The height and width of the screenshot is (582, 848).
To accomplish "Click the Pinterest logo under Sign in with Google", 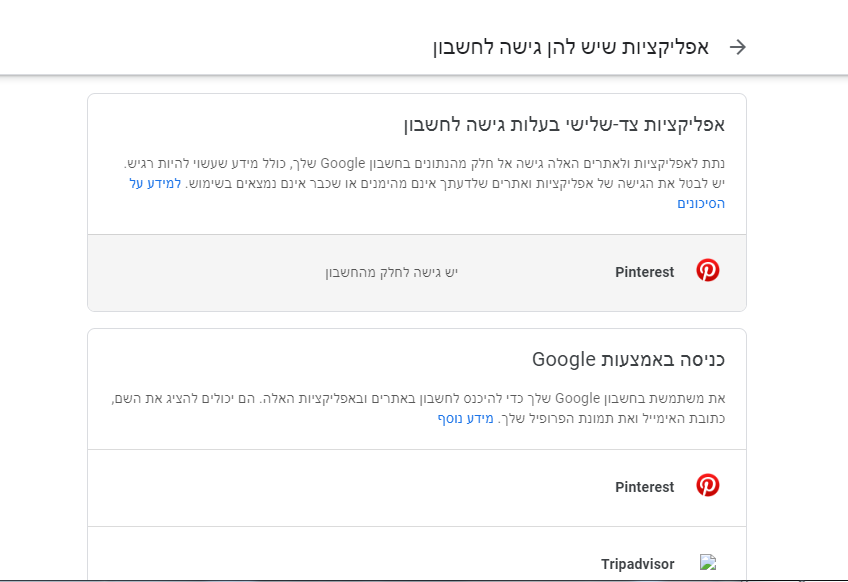I will (x=708, y=486).
